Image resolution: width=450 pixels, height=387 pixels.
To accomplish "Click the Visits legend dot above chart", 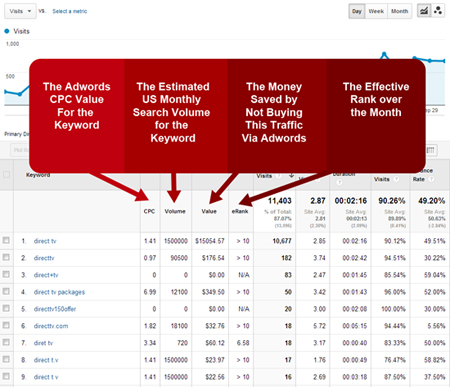I will tap(7, 31).
